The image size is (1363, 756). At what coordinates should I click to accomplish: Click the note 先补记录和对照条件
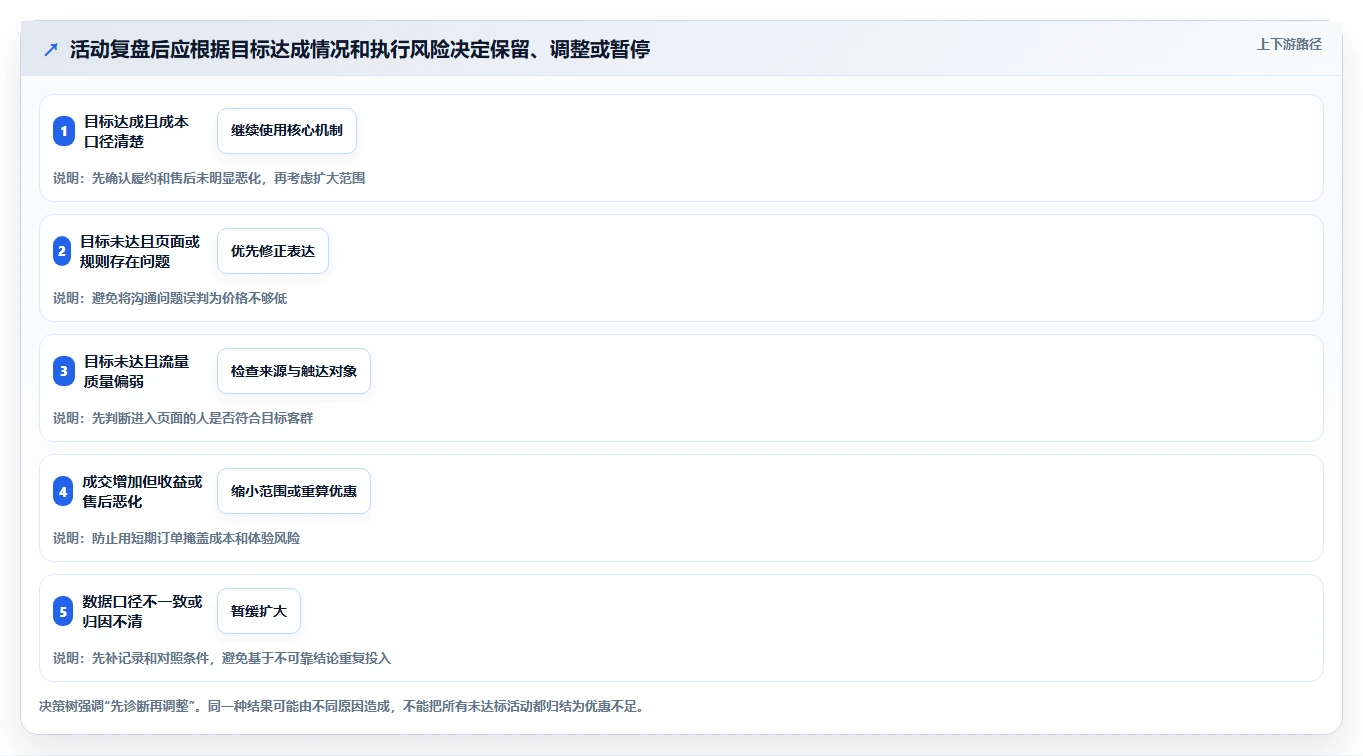coord(150,658)
